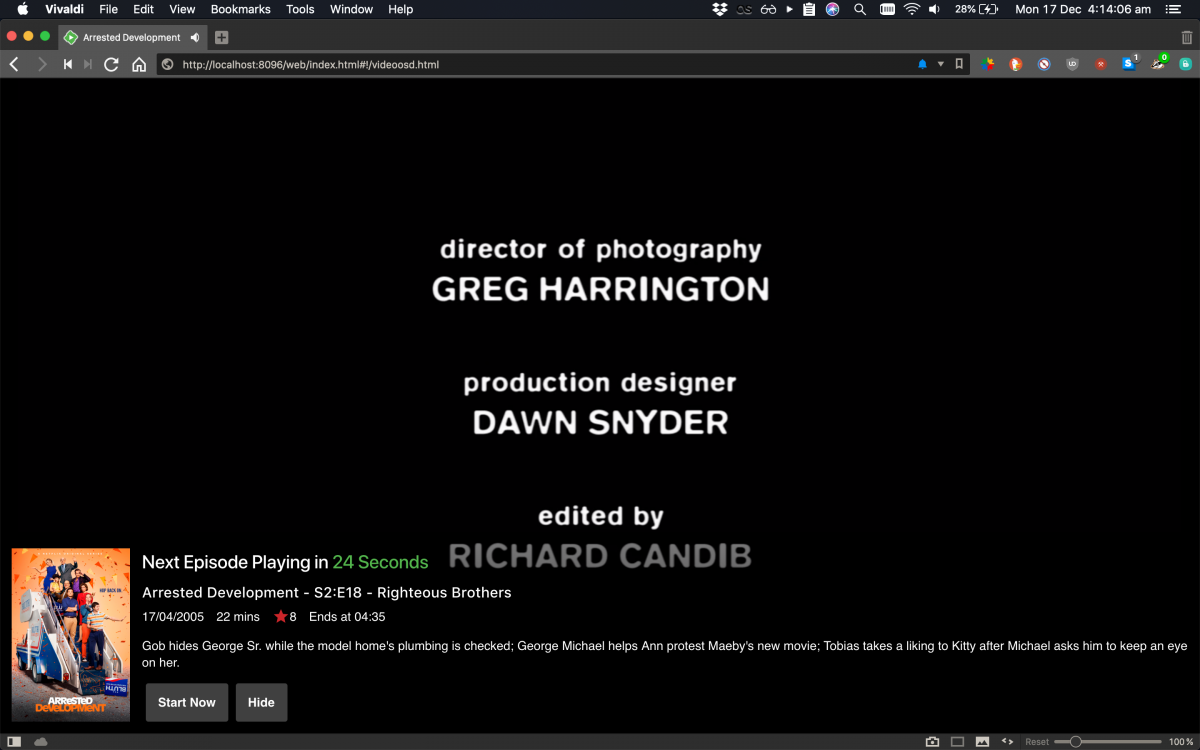Open the closed tabs trash can

(x=1187, y=37)
